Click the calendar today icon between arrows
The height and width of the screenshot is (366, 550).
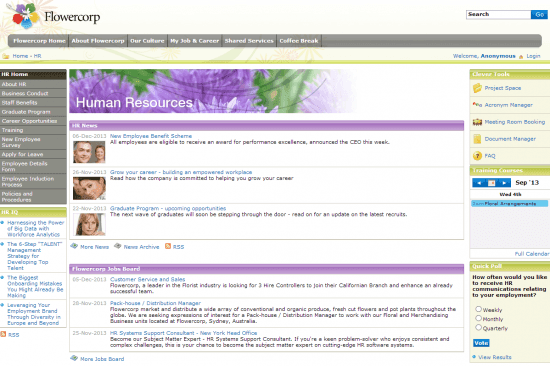491,183
